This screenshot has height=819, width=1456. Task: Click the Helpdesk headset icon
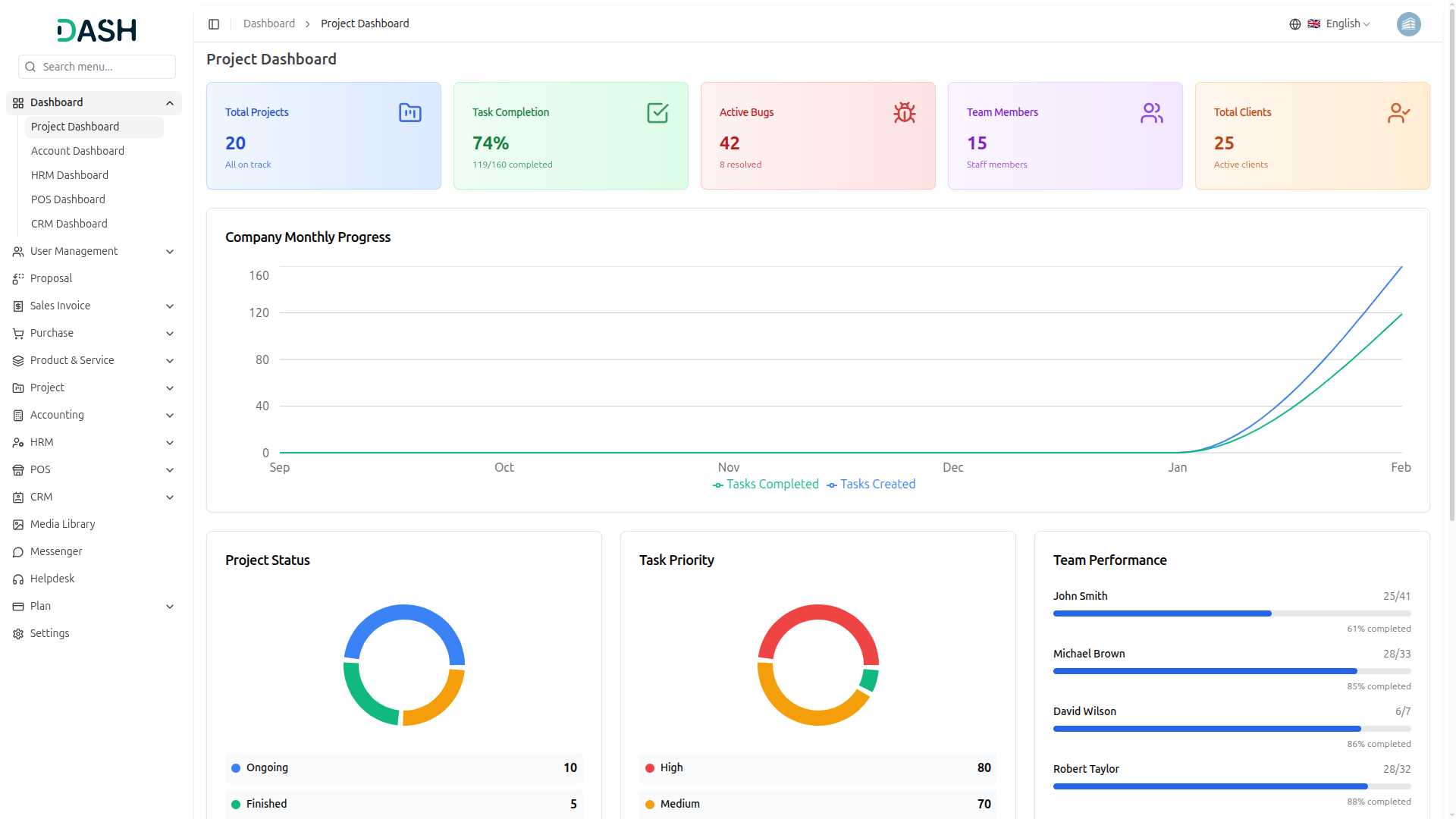[18, 579]
